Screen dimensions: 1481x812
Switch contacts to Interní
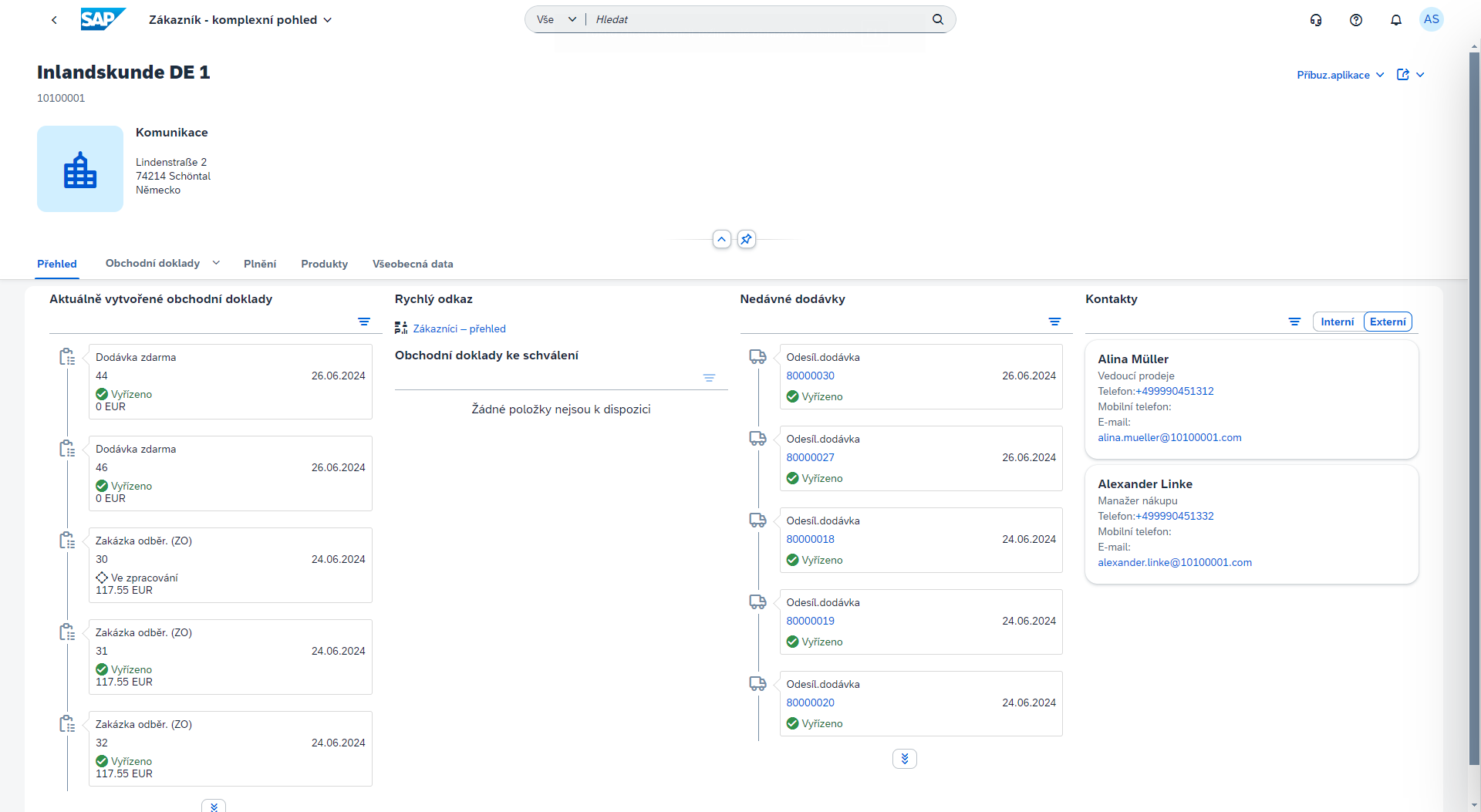click(x=1337, y=322)
